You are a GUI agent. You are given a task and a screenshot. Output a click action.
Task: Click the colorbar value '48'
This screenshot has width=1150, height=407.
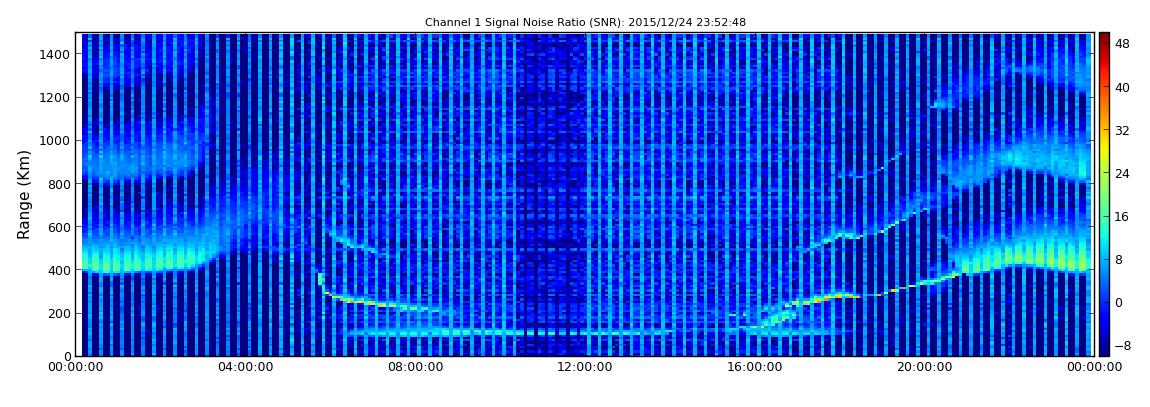[1122, 45]
